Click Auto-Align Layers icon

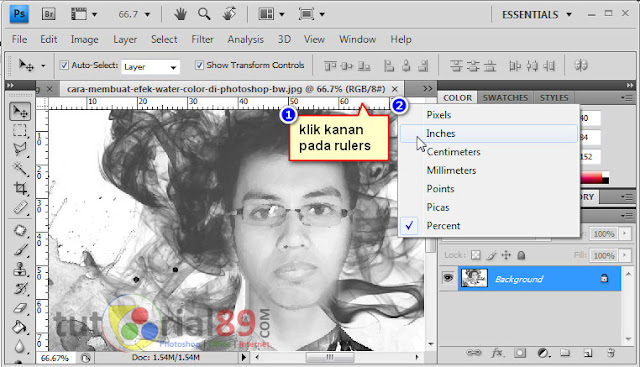pos(581,65)
